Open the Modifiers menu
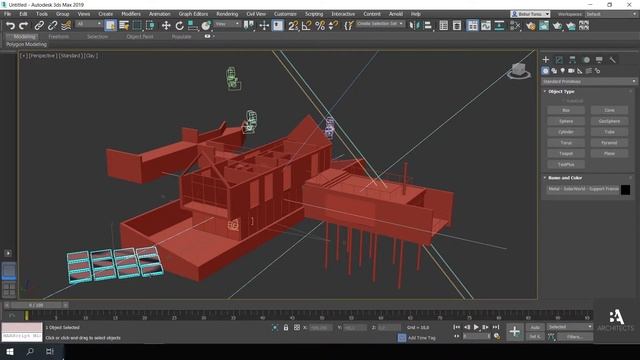Viewport: 640px width, 360px height. (131, 14)
